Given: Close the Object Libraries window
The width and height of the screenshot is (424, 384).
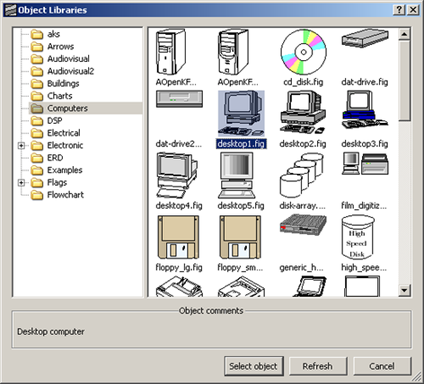Looking at the screenshot, I should 413,10.
